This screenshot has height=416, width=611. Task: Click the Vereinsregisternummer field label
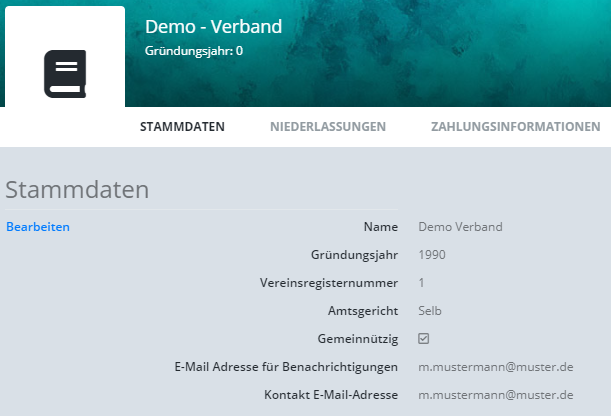[329, 283]
